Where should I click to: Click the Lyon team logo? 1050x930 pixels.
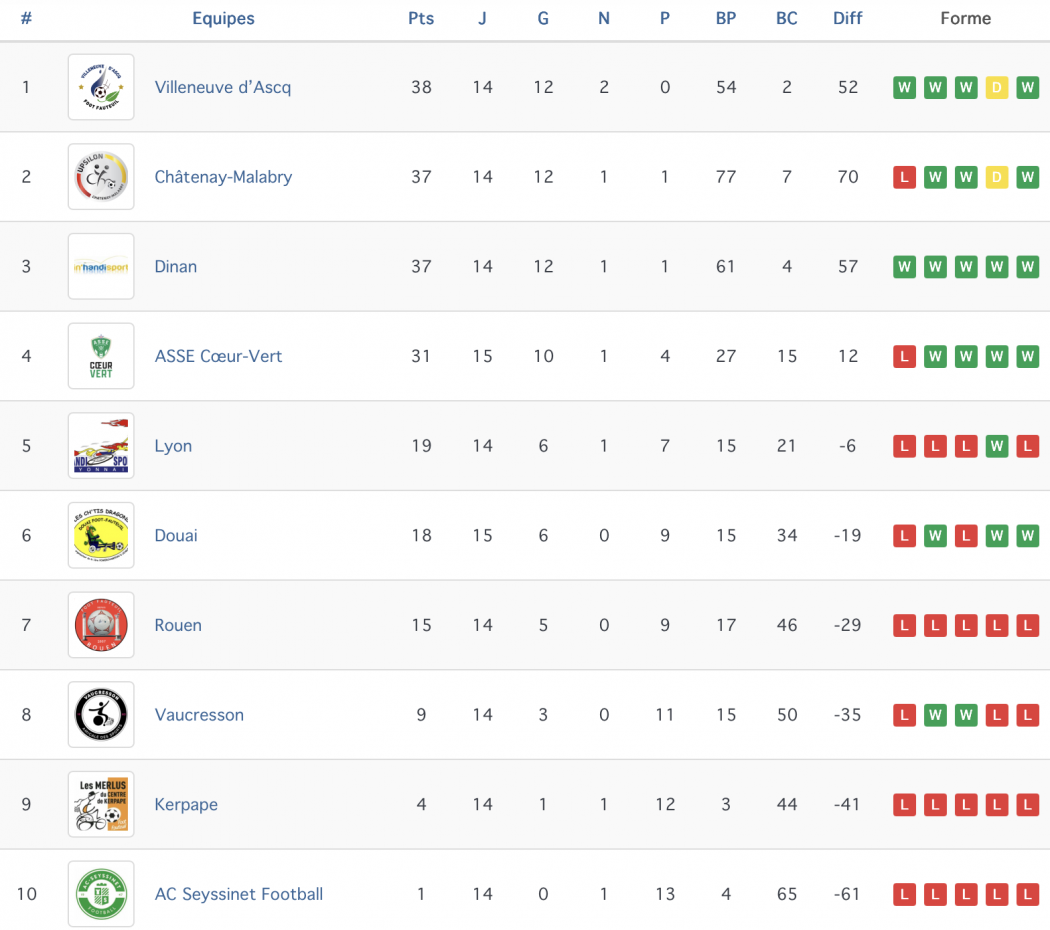click(101, 446)
